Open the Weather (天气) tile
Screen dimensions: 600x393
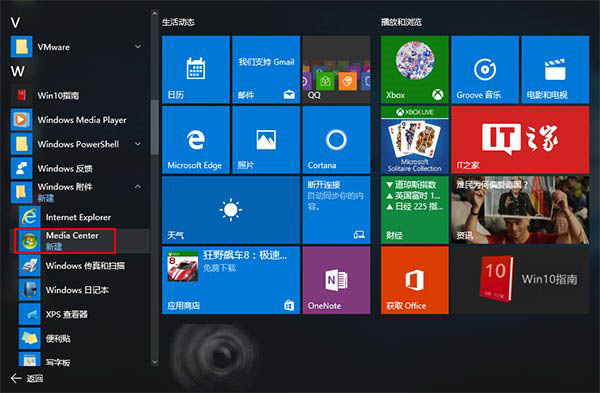pos(231,210)
